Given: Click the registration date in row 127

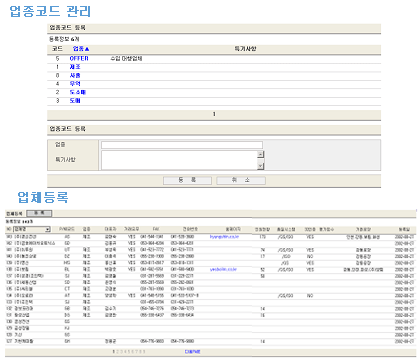Looking at the screenshot, I should coord(404,341).
